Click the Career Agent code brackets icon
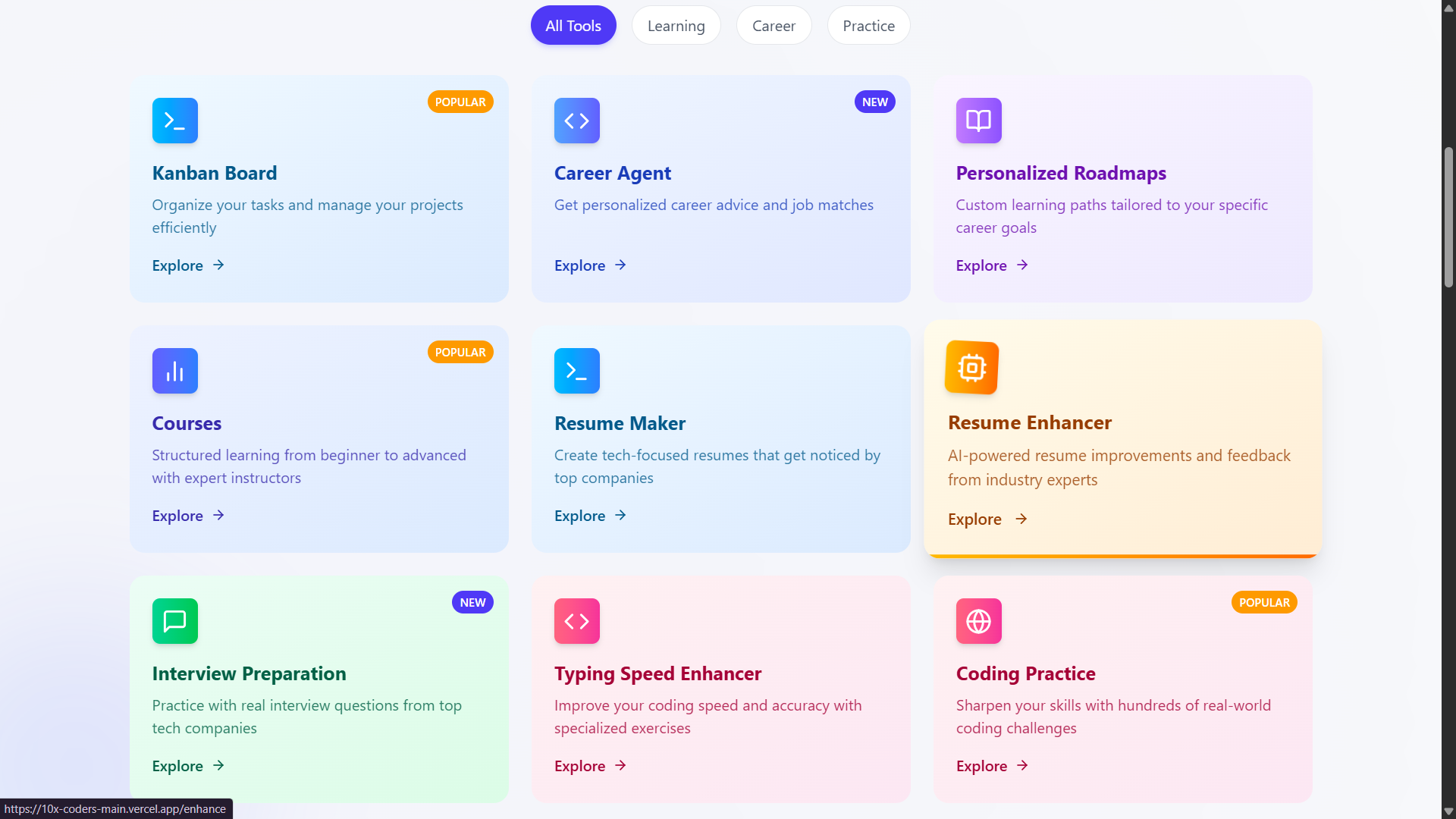The height and width of the screenshot is (819, 1456). coord(576,121)
